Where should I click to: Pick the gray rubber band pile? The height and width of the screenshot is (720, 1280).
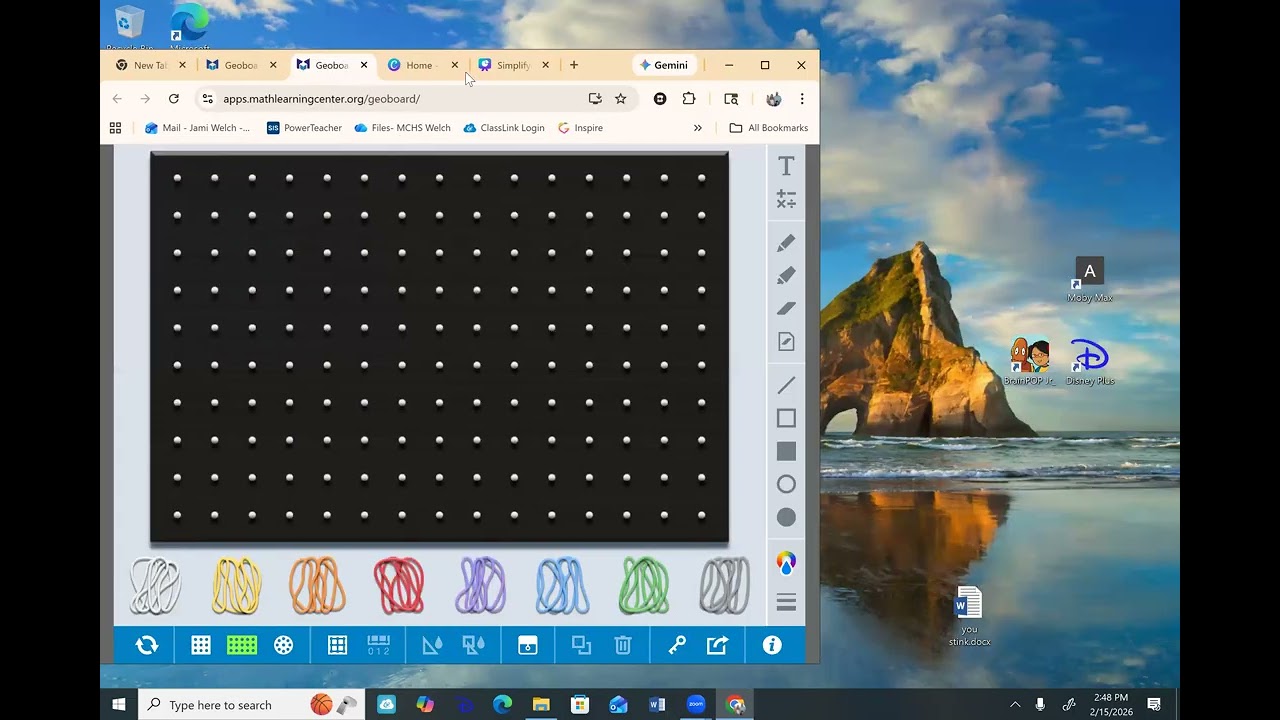(x=725, y=586)
